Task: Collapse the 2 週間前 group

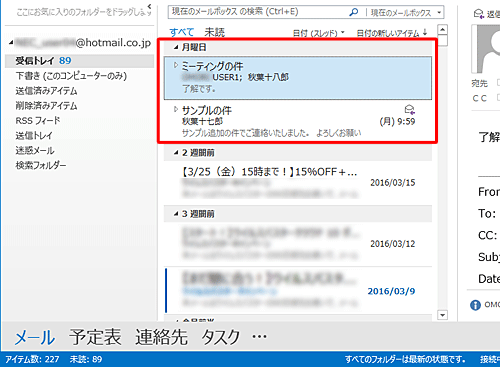Action: [176, 153]
